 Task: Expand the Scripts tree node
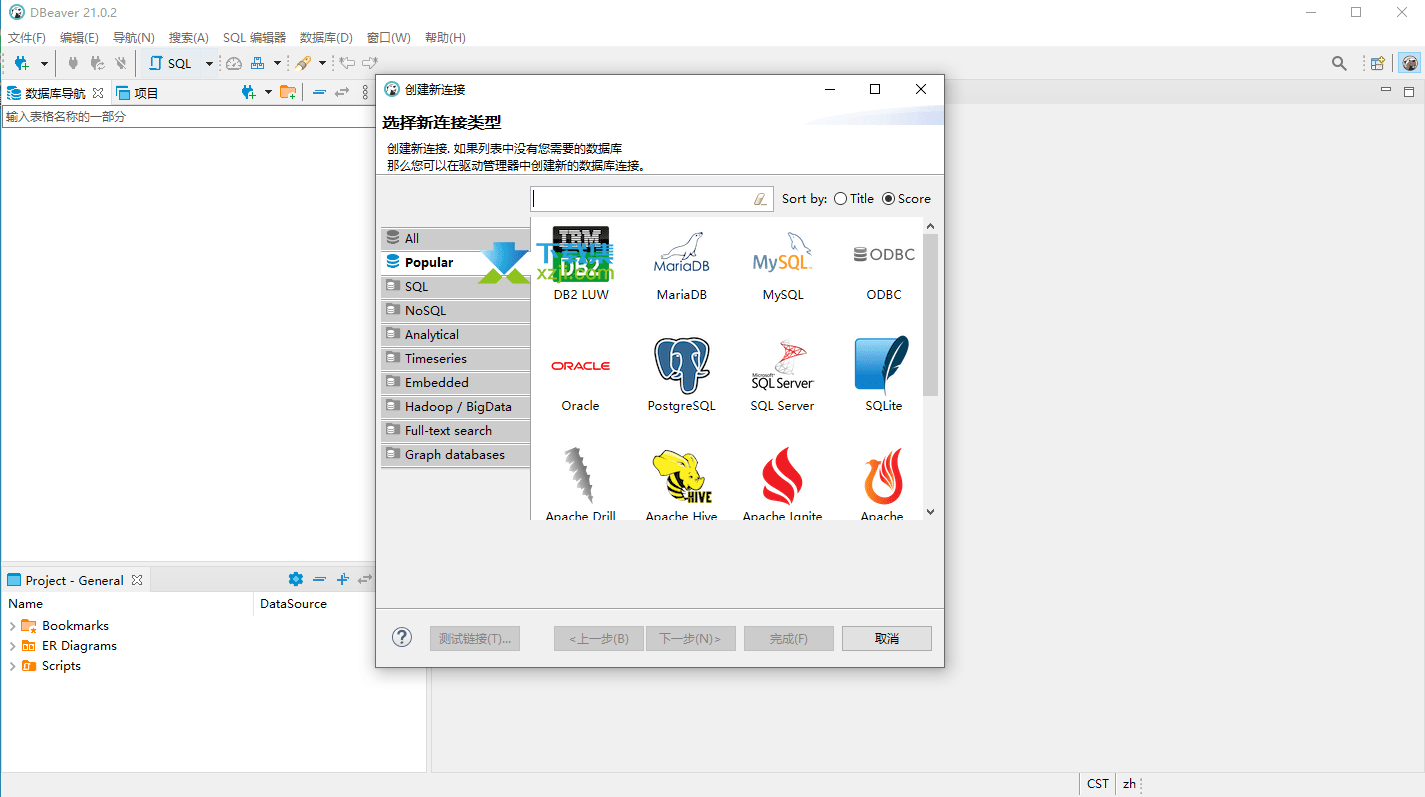[12, 666]
